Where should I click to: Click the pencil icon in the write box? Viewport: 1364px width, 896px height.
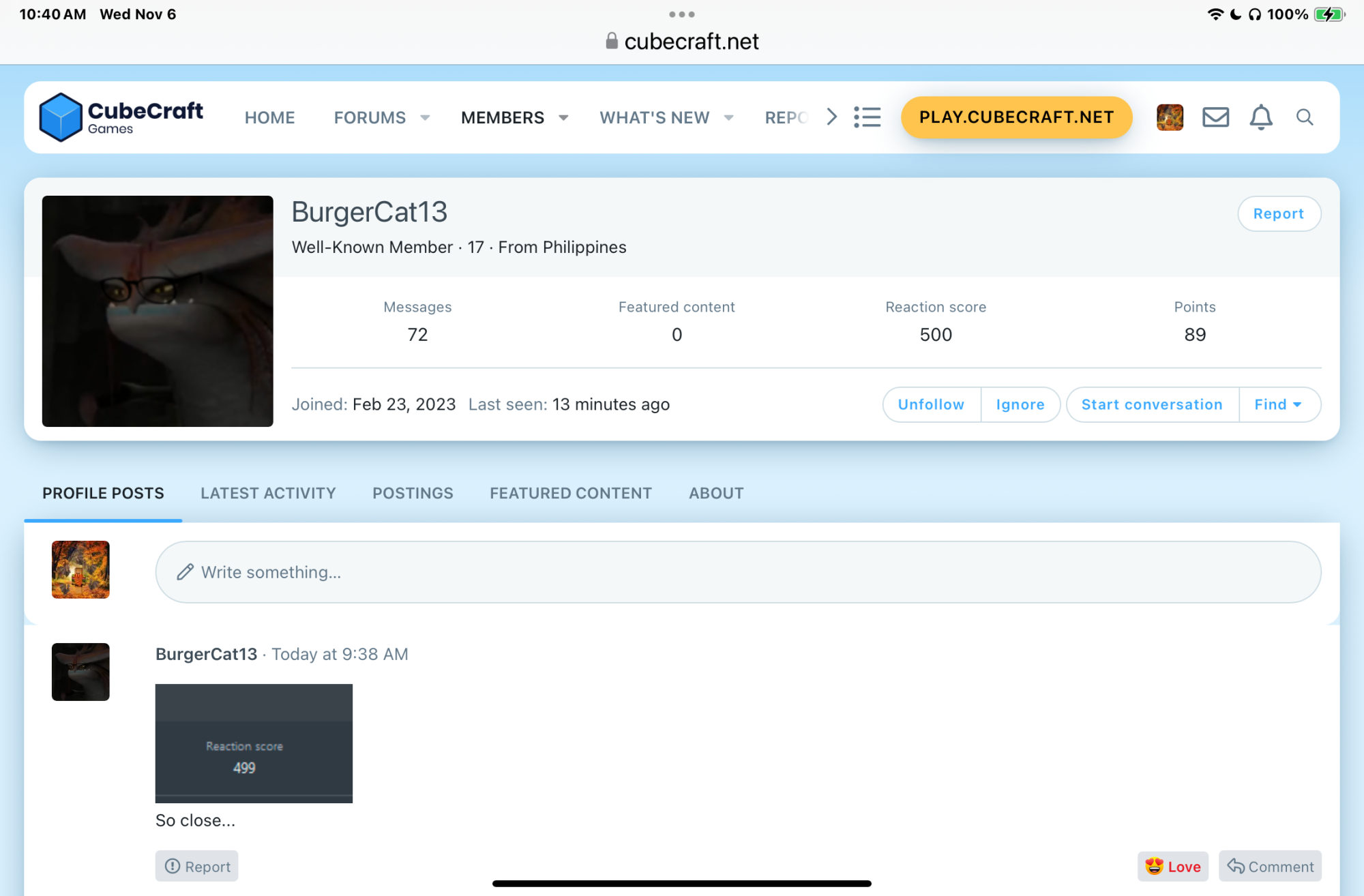coord(185,572)
